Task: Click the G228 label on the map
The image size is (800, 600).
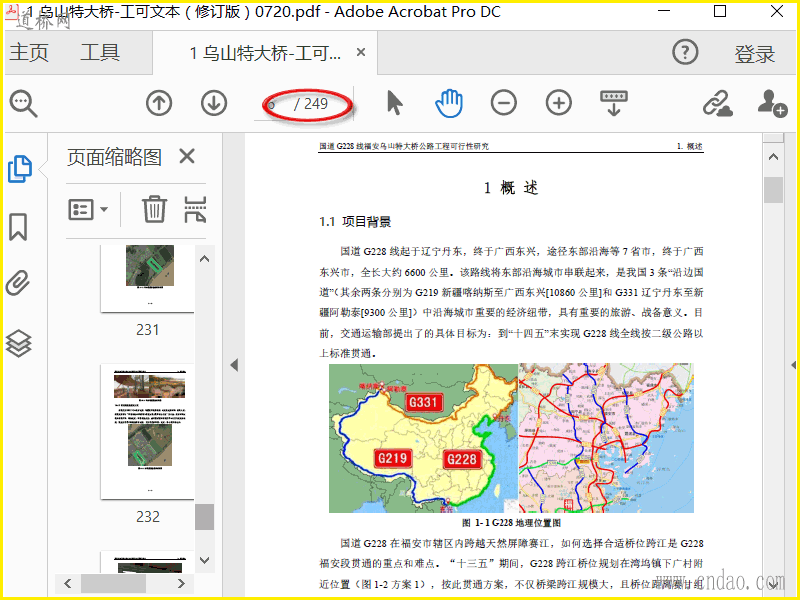Action: pos(461,460)
